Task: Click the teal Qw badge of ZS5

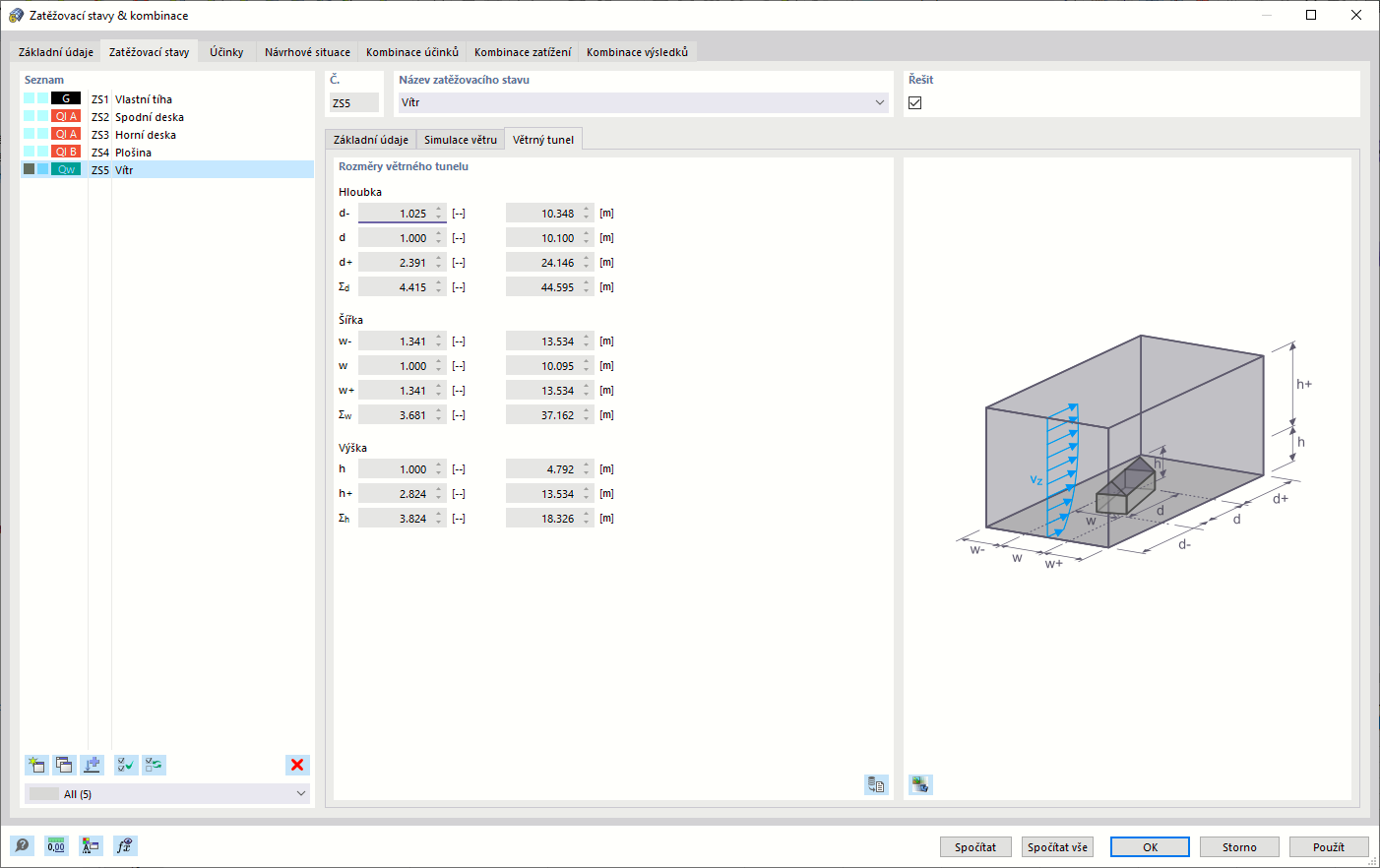Action: [x=66, y=169]
